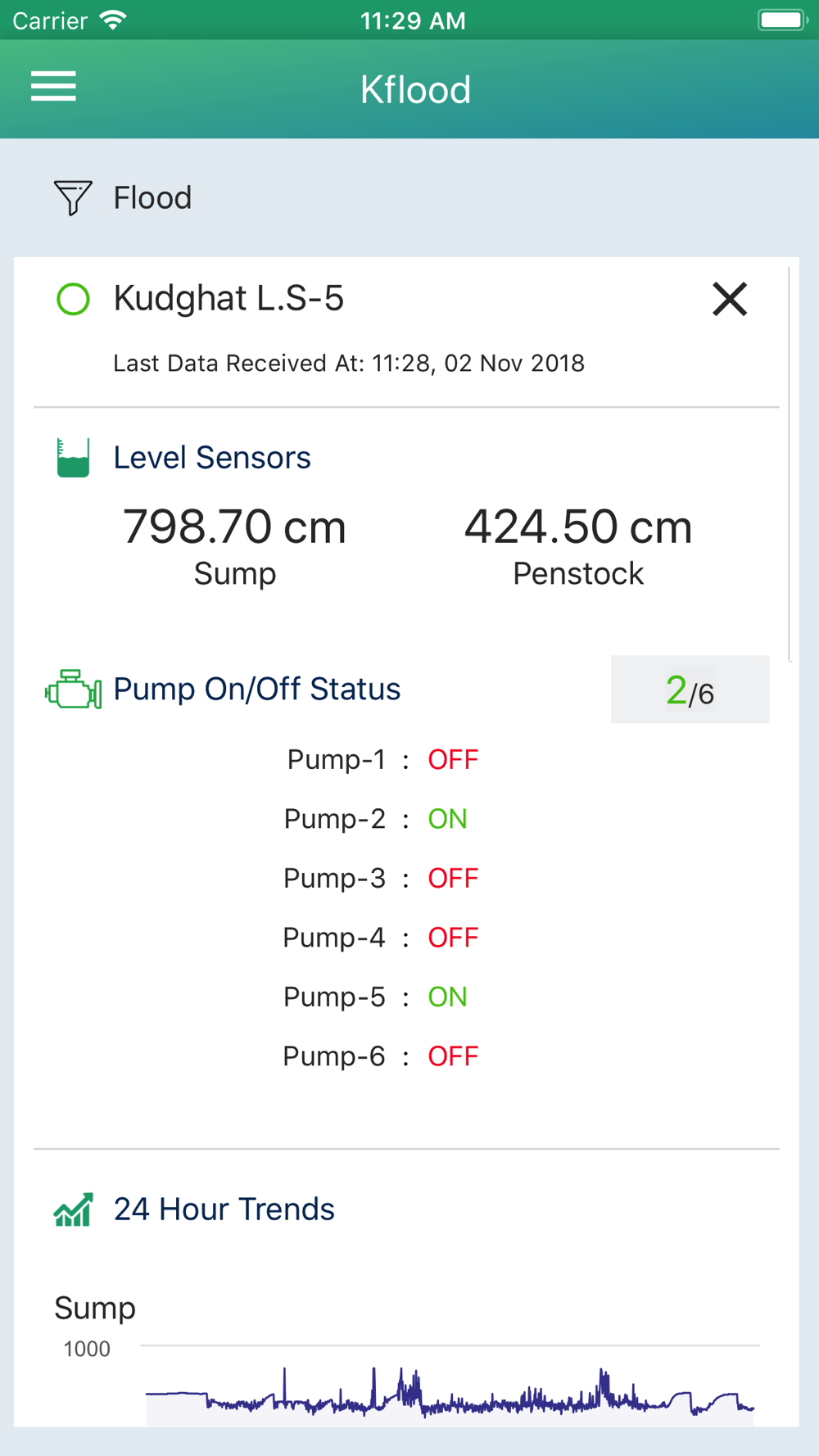This screenshot has width=819, height=1456.
Task: Tap the battery indicator in status bar
Action: (x=783, y=20)
